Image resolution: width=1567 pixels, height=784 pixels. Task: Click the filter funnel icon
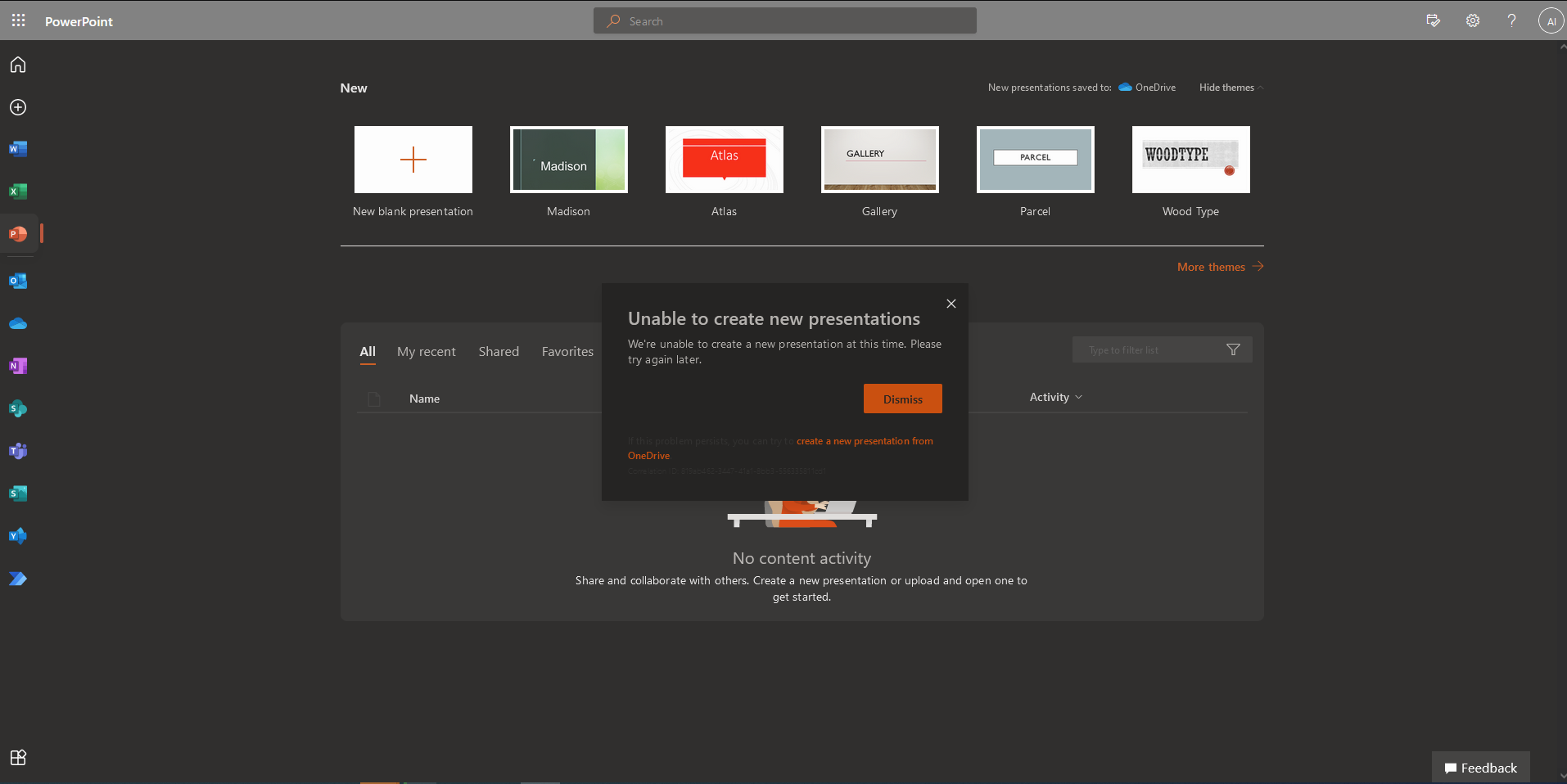coord(1233,350)
